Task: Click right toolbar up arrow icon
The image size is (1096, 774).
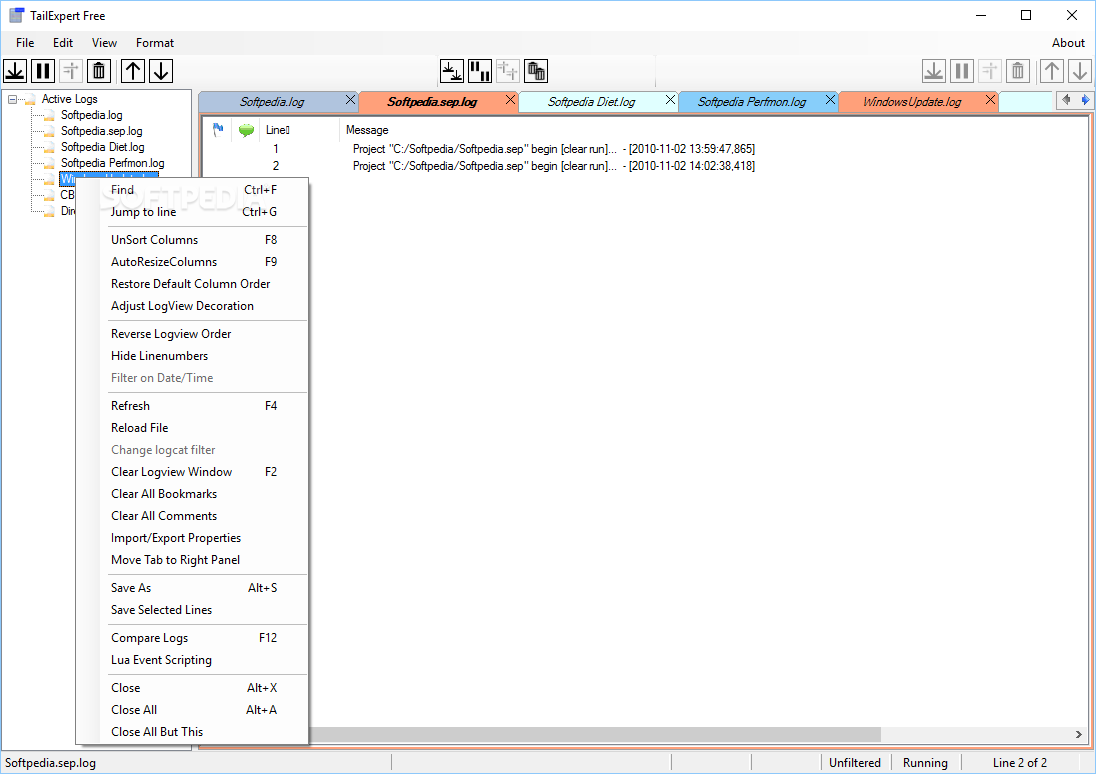Action: 1052,71
